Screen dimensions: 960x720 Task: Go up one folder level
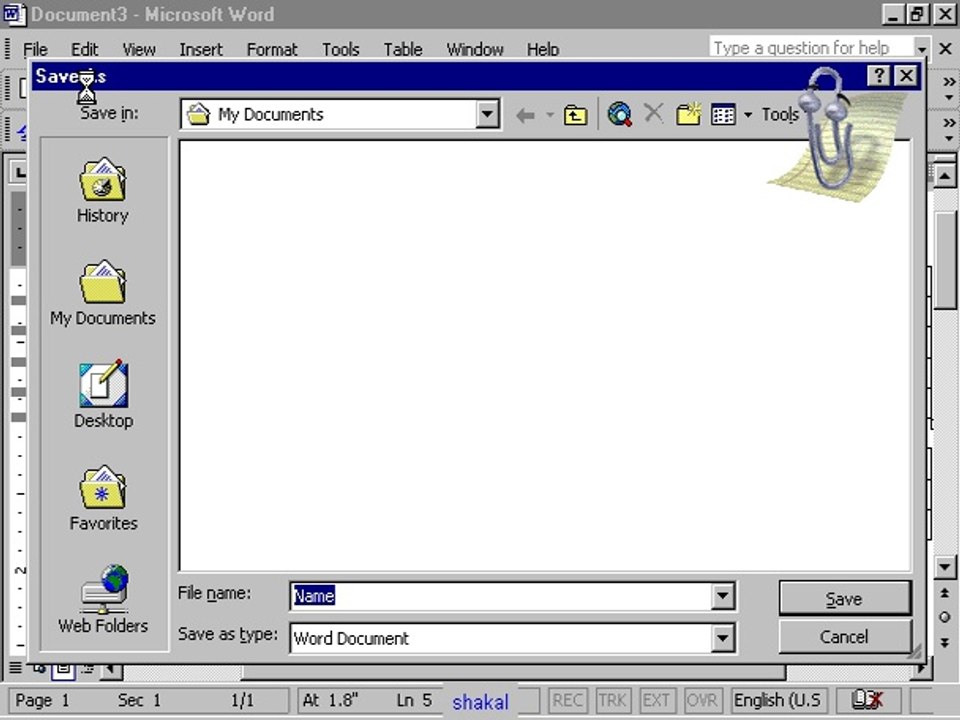pos(575,114)
